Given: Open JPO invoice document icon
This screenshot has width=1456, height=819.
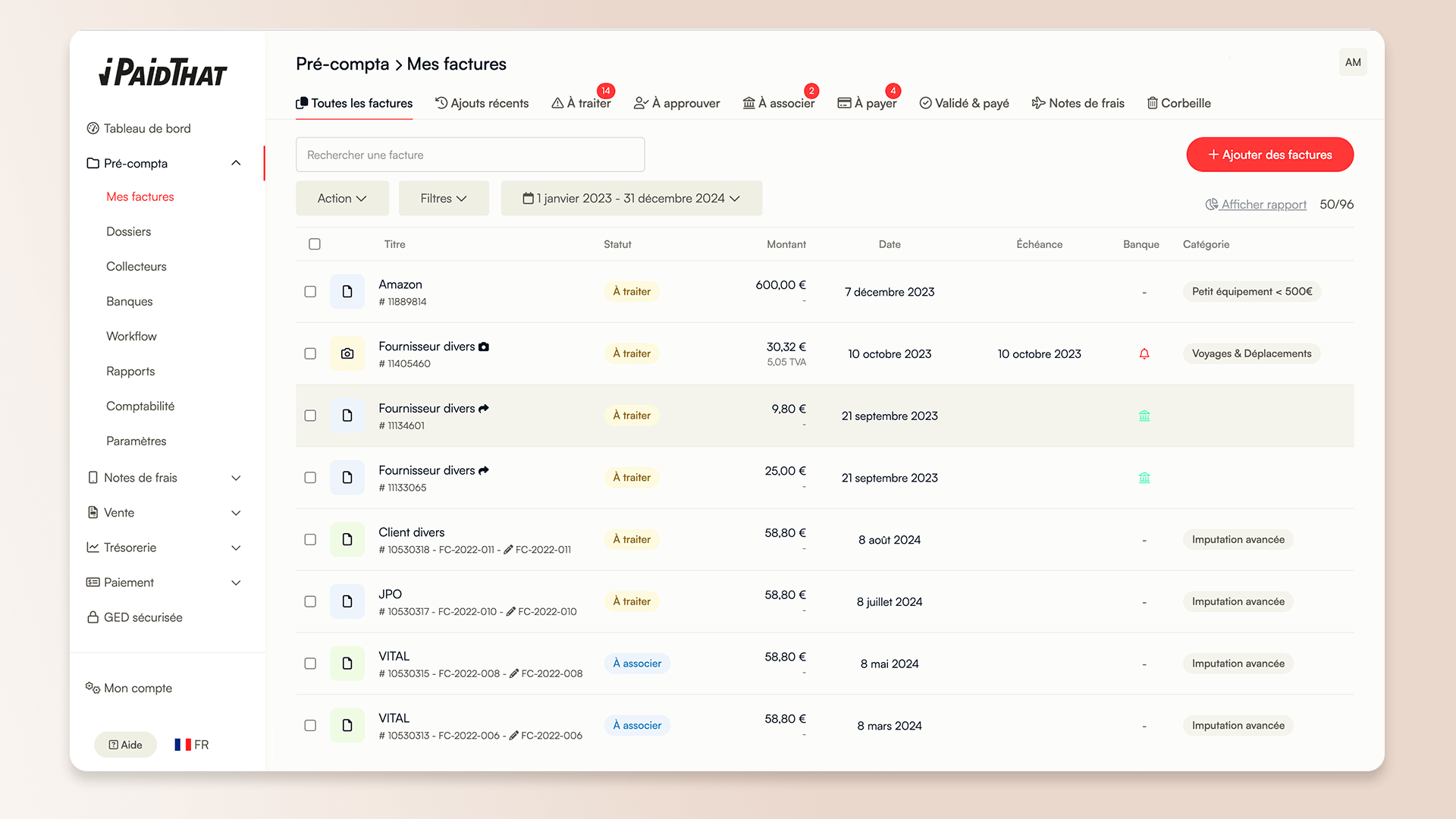Looking at the screenshot, I should point(347,601).
